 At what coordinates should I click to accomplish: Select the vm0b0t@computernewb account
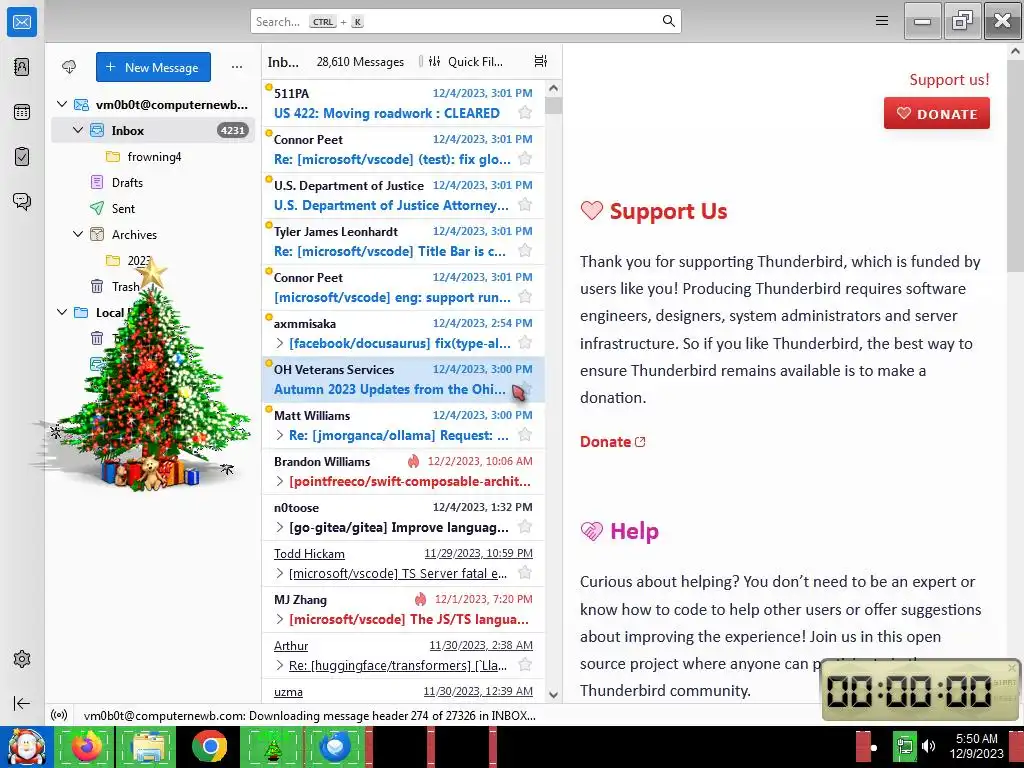172,104
